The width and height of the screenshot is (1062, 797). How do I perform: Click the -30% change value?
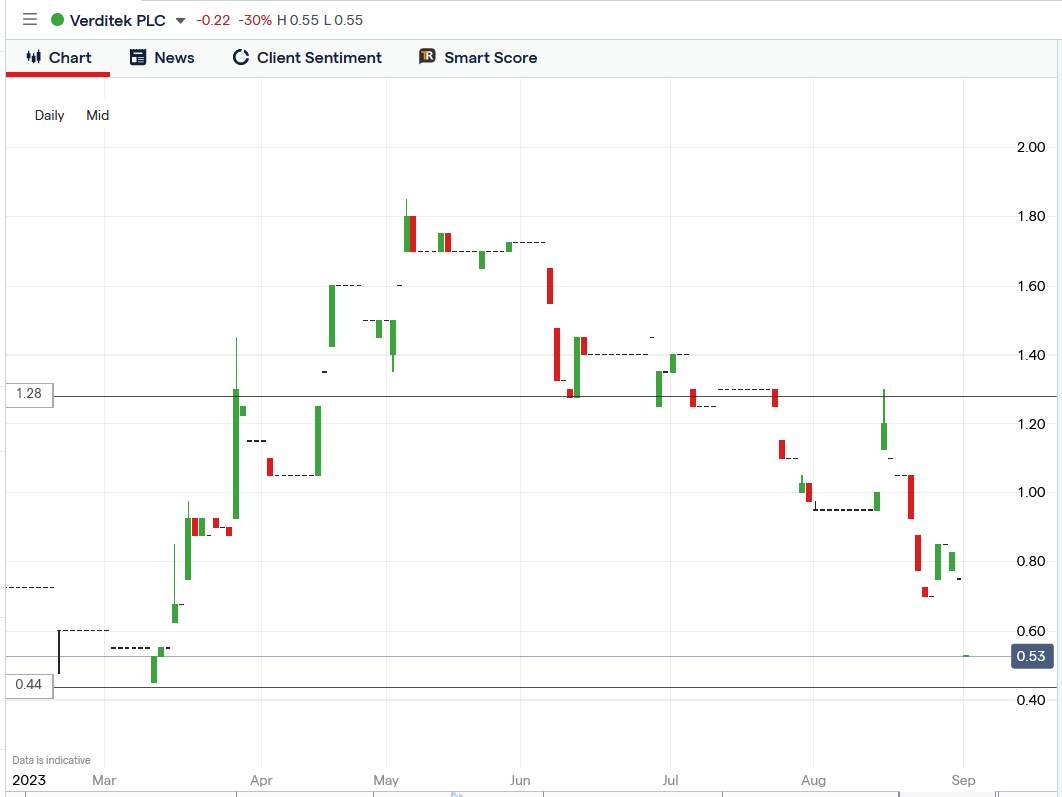(255, 20)
